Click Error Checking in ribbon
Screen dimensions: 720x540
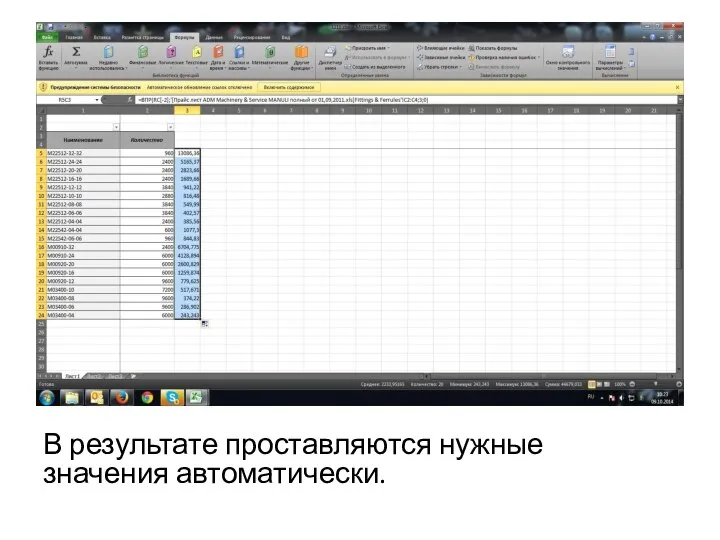click(502, 57)
